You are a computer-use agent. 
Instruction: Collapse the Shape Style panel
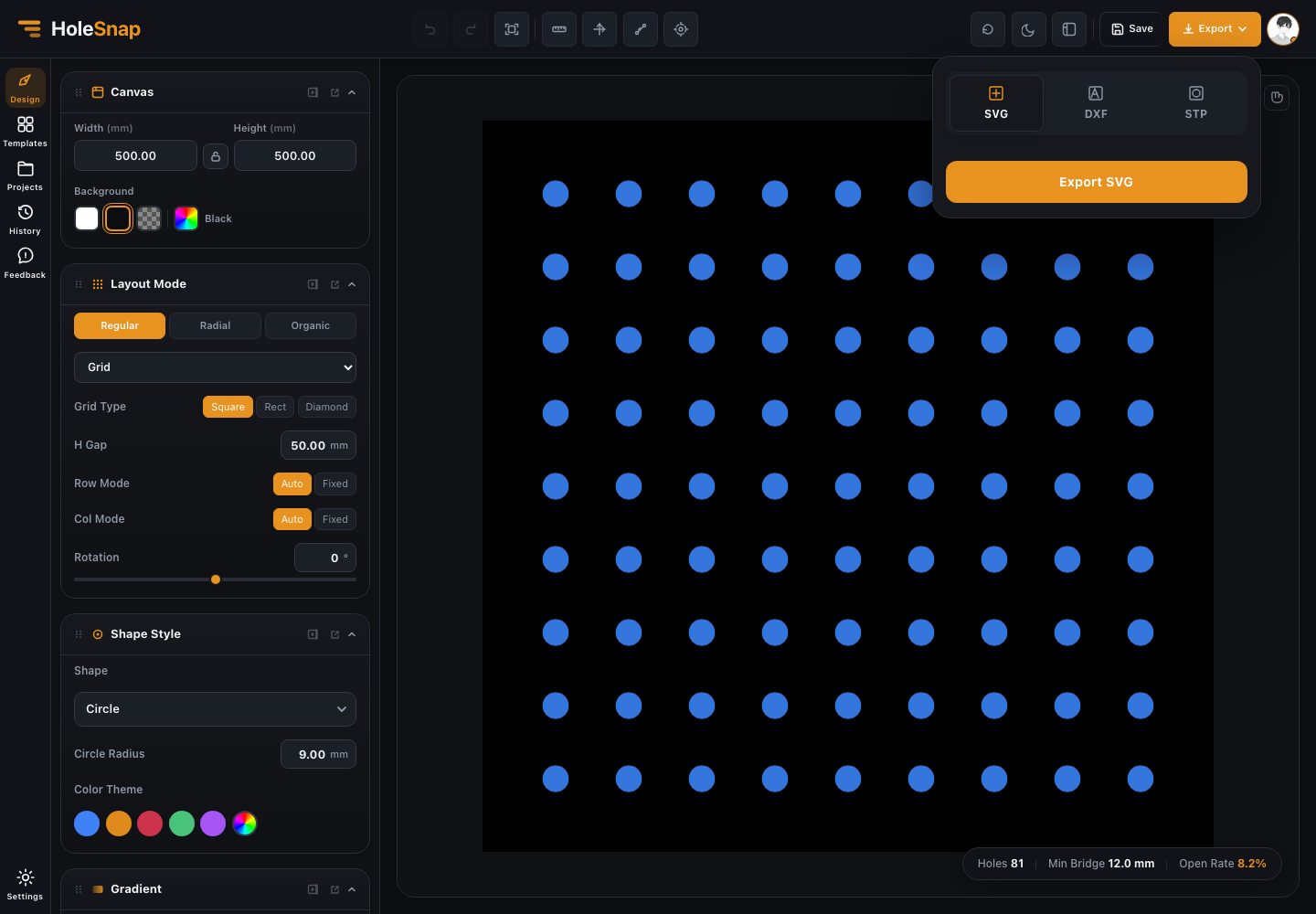352,634
